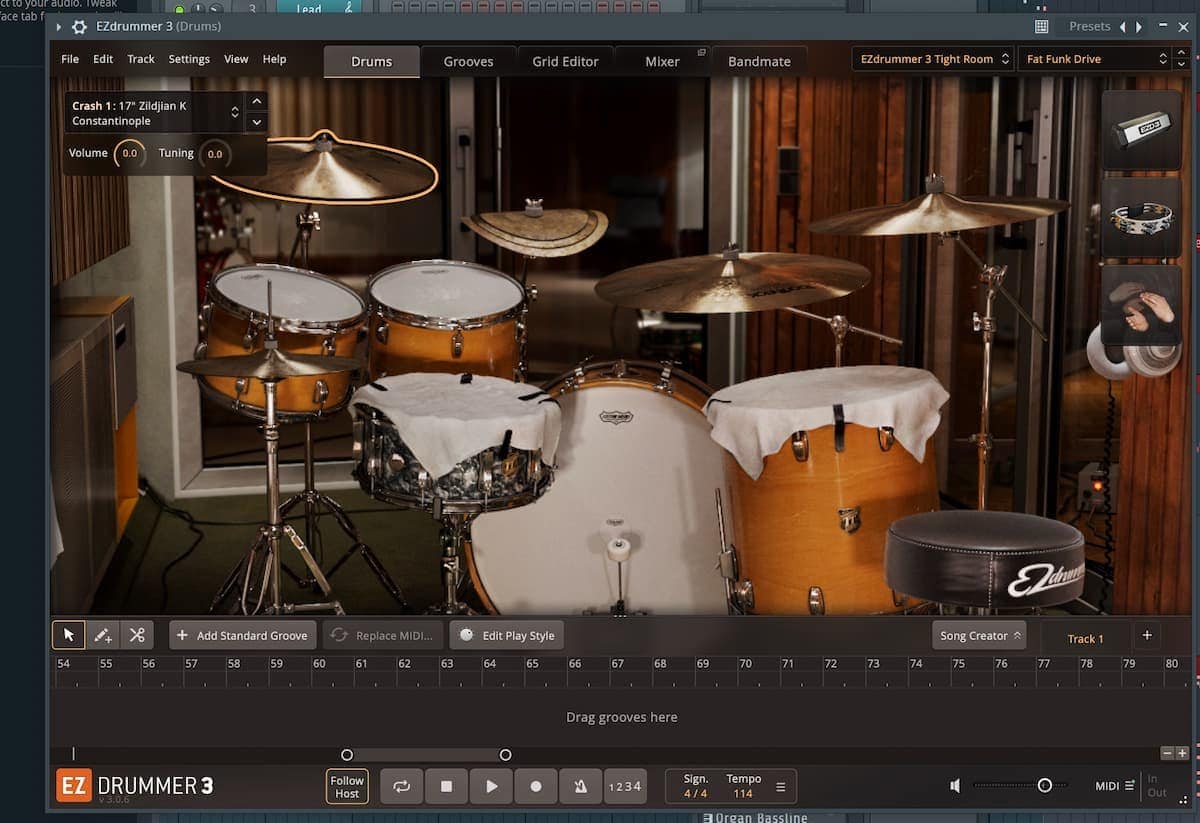Toggle Follow Host mode
Image resolution: width=1200 pixels, height=823 pixels.
pyautogui.click(x=347, y=786)
